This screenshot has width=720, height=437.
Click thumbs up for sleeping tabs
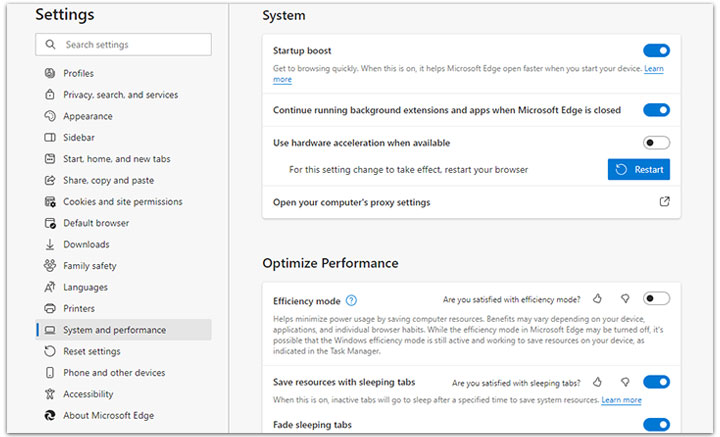coord(597,382)
